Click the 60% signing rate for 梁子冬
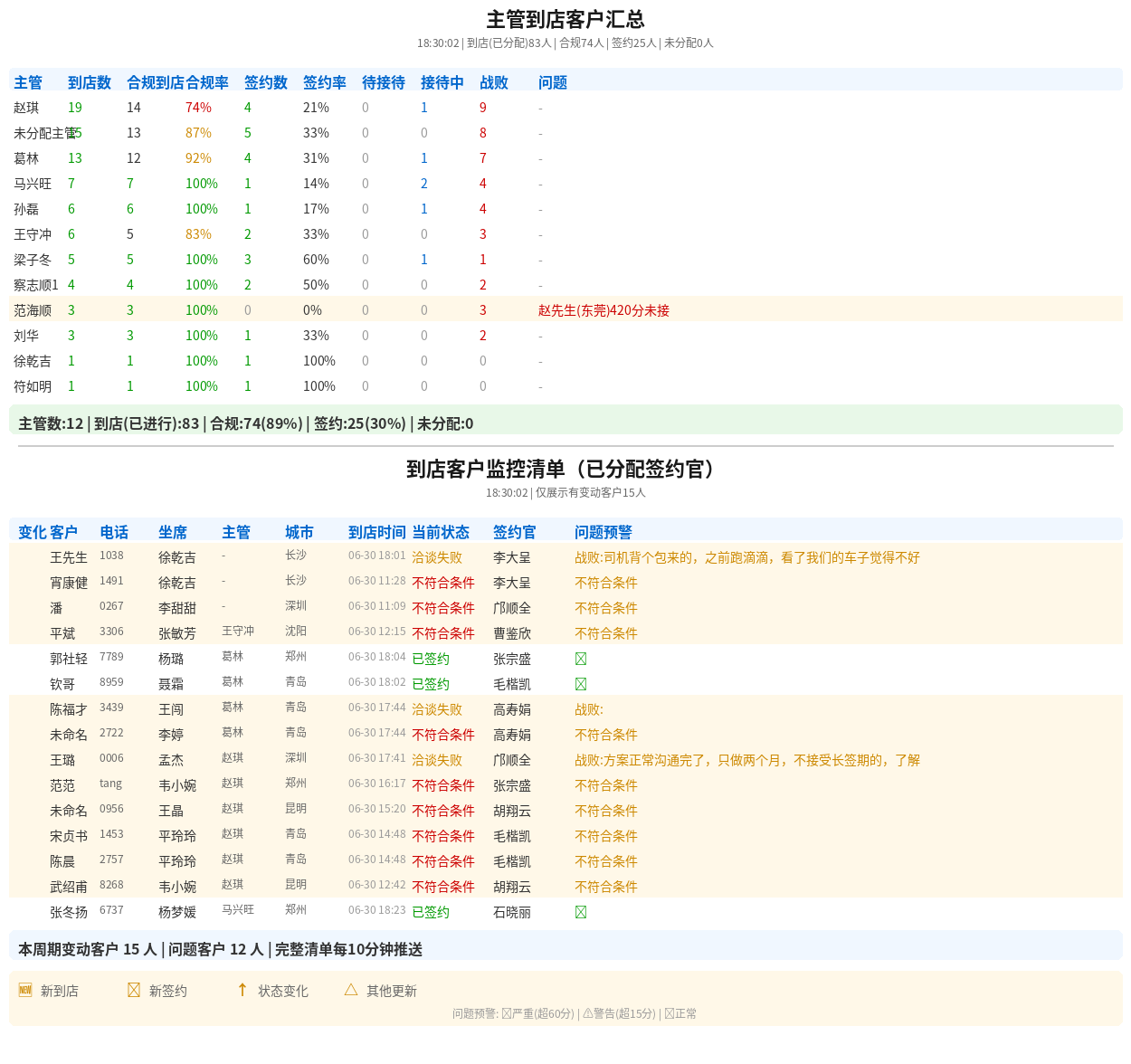This screenshot has height=1064, width=1131. (x=316, y=260)
